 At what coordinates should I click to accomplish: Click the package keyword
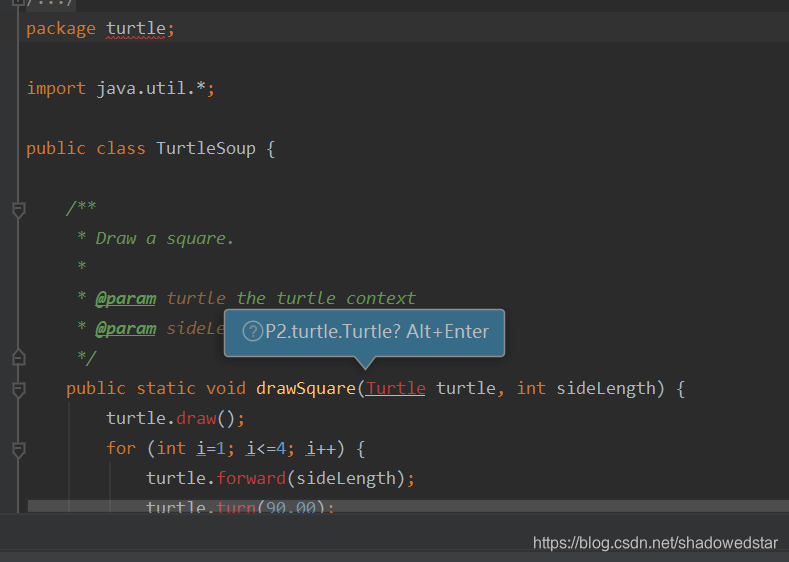click(61, 29)
